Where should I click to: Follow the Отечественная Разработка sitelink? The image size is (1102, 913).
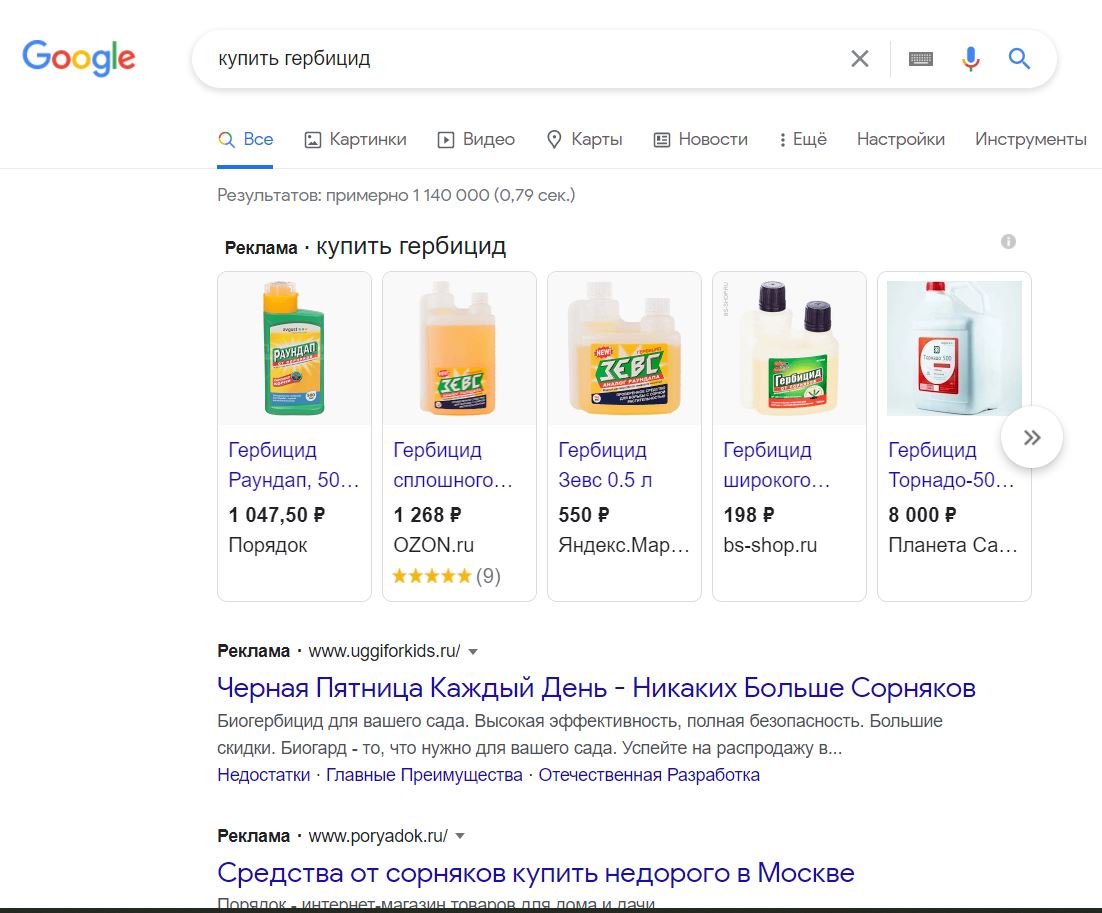coord(649,775)
